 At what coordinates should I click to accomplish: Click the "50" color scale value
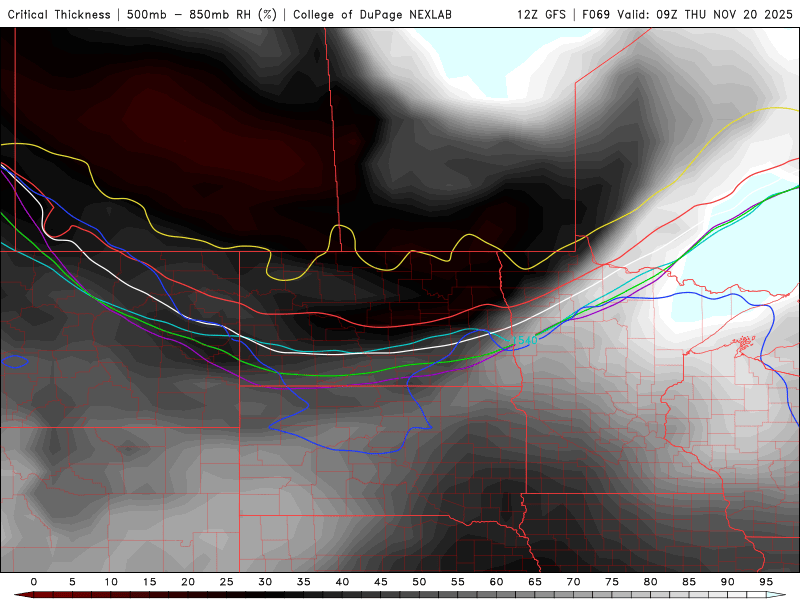419,582
